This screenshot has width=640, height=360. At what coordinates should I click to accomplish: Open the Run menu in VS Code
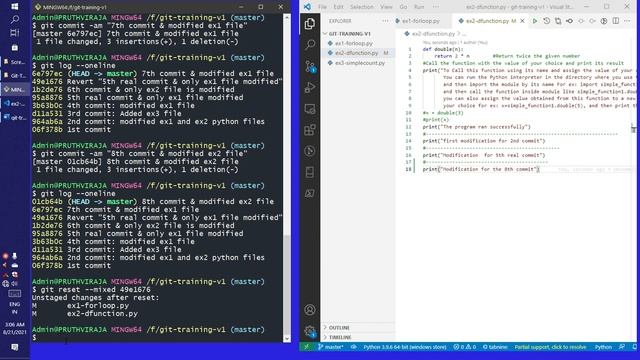pyautogui.click(x=419, y=7)
